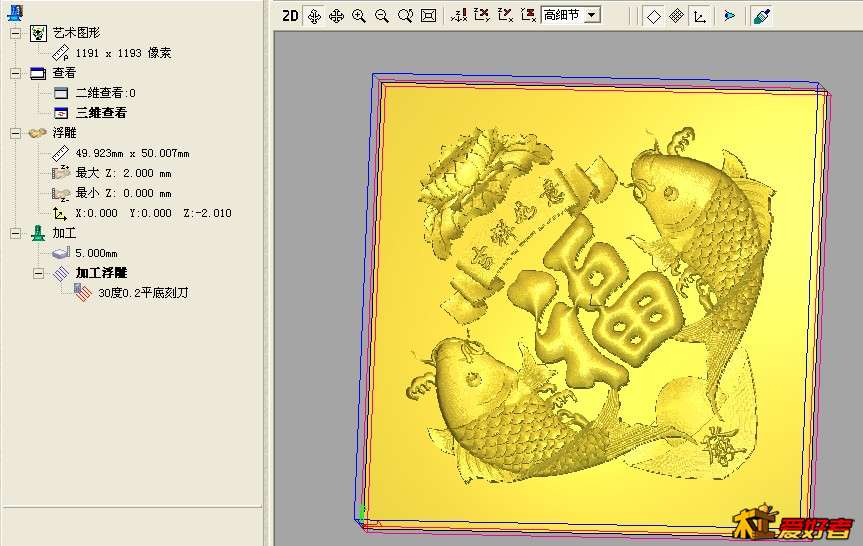
Task: Click the colour shading brush icon
Action: 762,17
